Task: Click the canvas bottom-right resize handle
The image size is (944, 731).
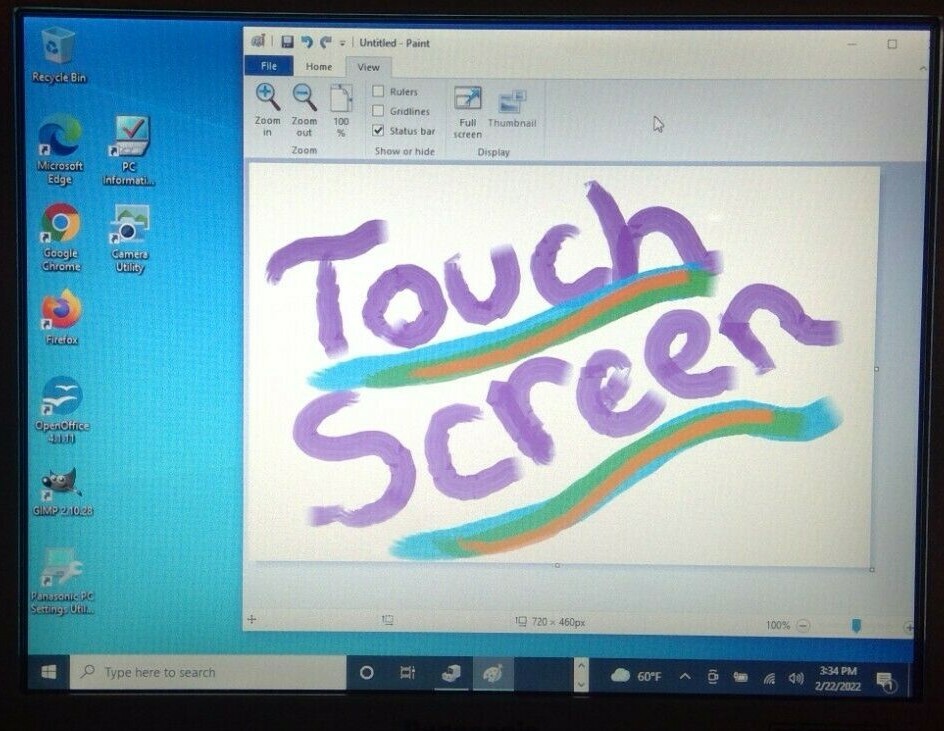Action: 872,569
